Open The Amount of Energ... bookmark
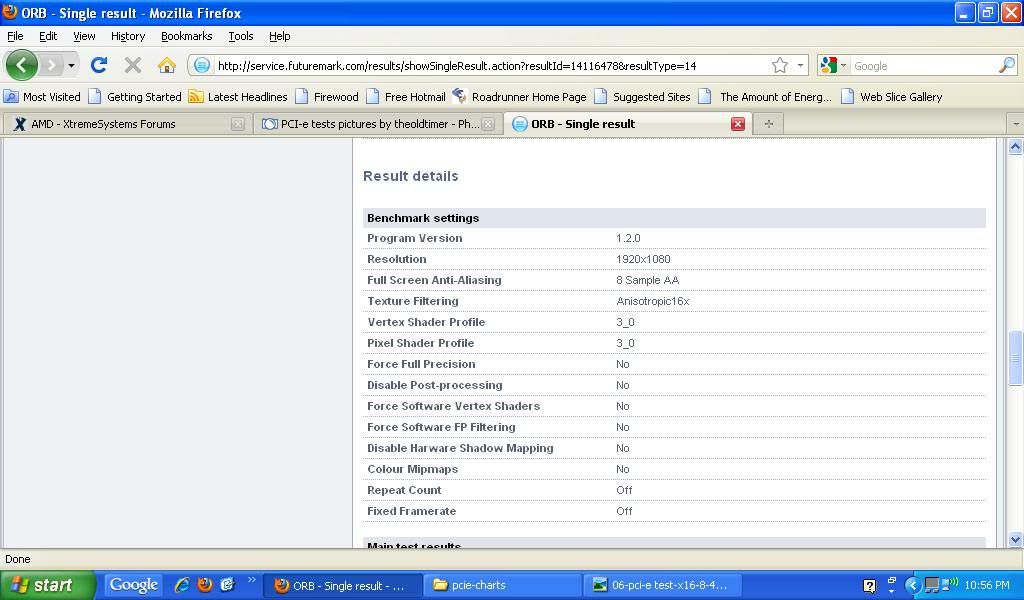The height and width of the screenshot is (600, 1024). coord(765,97)
